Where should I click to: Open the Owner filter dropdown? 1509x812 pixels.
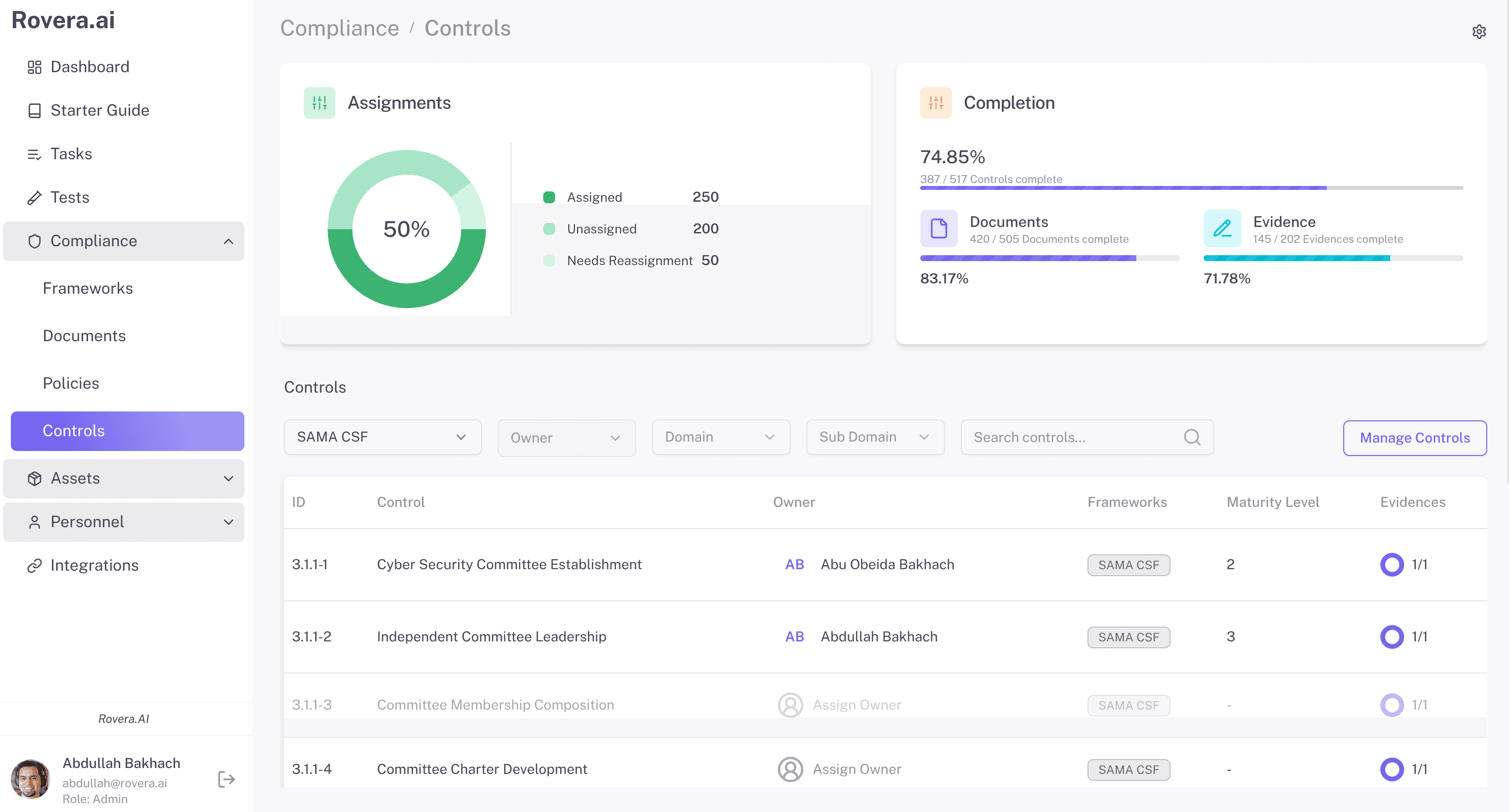tap(566, 438)
